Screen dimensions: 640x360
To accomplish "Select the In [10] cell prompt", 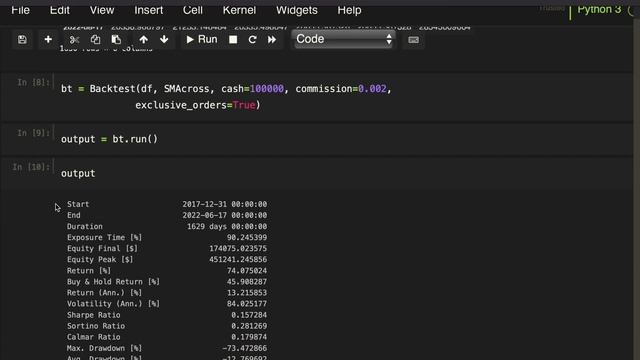I will pyautogui.click(x=31, y=167).
